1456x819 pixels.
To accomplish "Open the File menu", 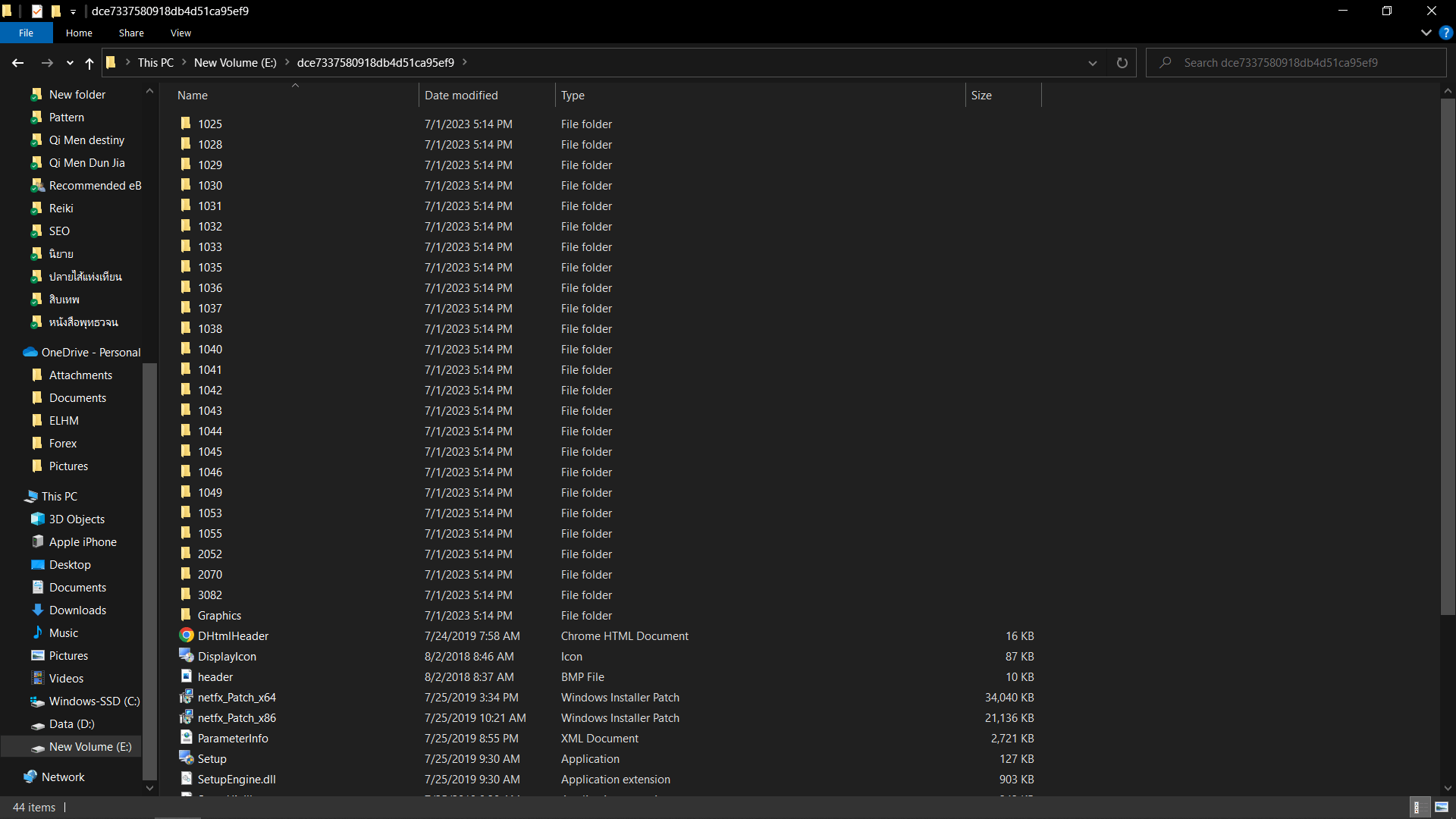I will (27, 33).
